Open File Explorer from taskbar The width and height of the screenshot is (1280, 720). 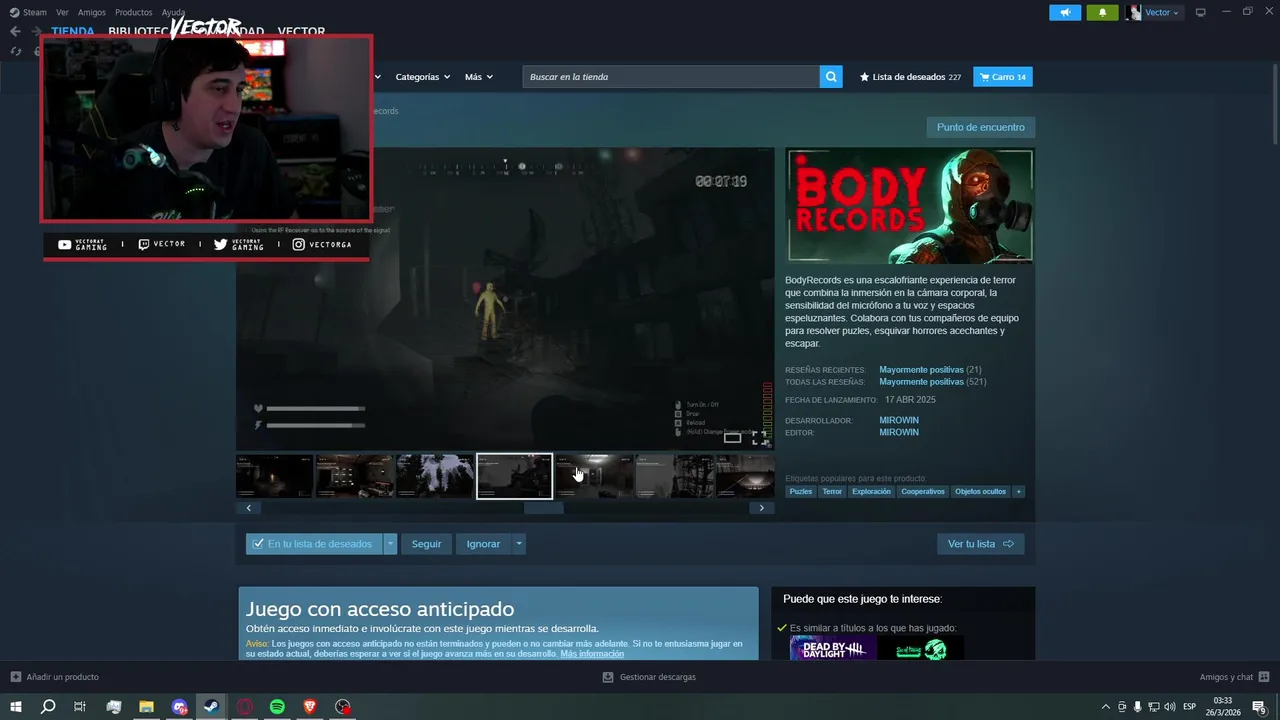coord(146,707)
